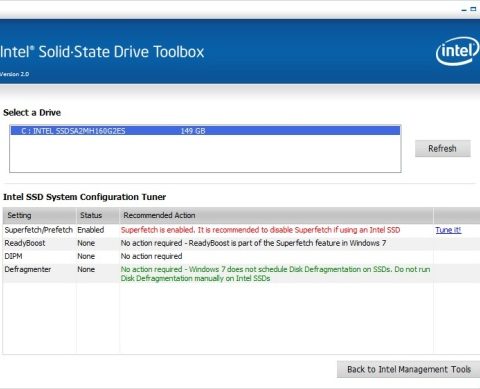Click empty area of drive list box
This screenshot has height=389, width=480.
pos(205,153)
